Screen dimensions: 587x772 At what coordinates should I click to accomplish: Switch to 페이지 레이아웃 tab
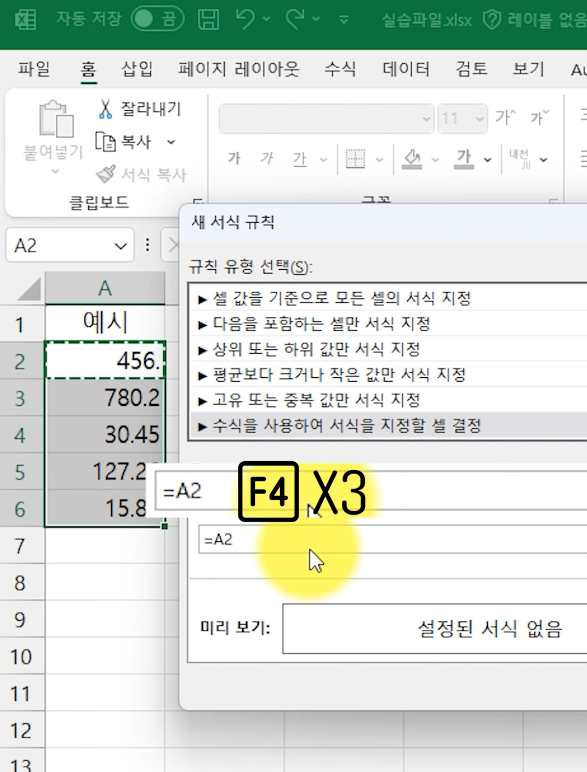pyautogui.click(x=239, y=69)
